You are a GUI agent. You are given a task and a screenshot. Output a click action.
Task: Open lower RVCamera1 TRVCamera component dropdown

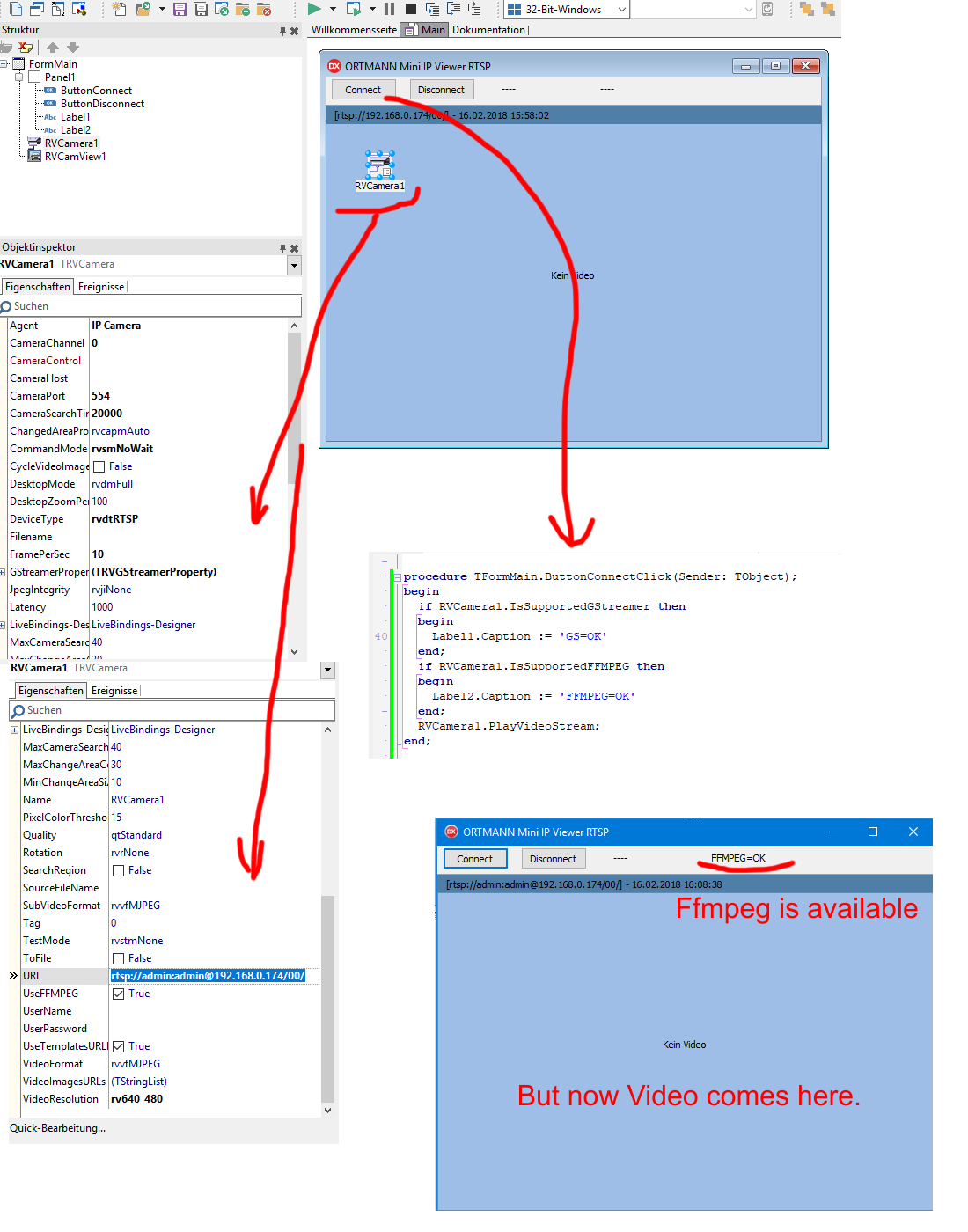tap(327, 669)
